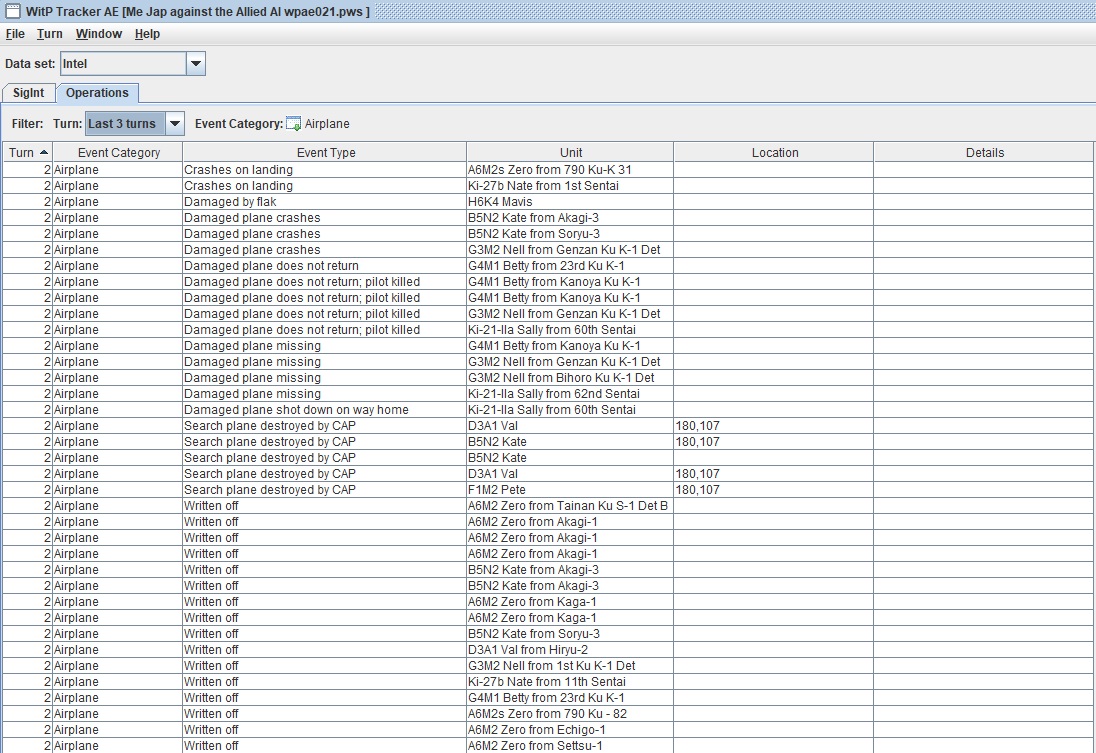Sort by the Event Category column header
This screenshot has height=753, width=1096.
(118, 152)
